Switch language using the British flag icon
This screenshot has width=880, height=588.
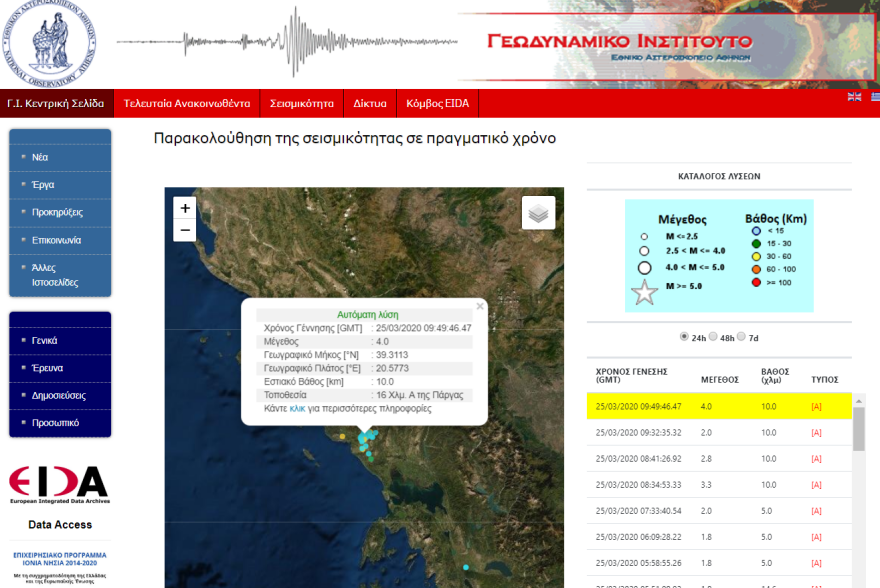pyautogui.click(x=853, y=97)
